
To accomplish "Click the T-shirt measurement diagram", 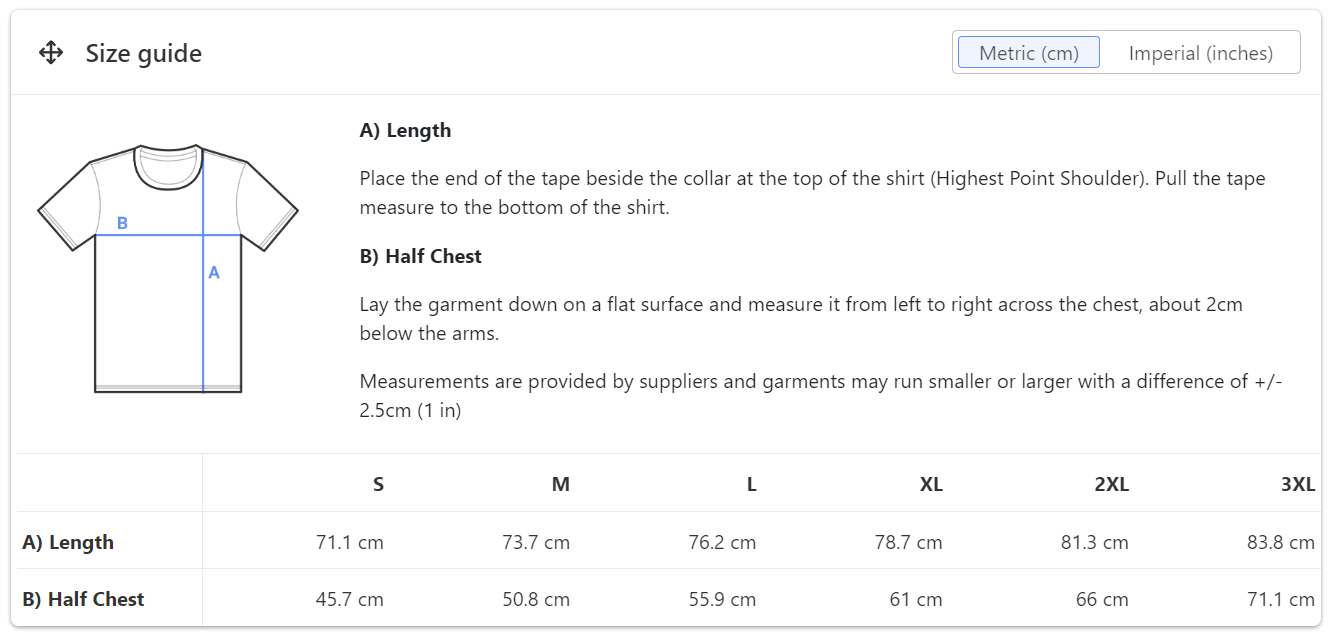I will (x=168, y=268).
